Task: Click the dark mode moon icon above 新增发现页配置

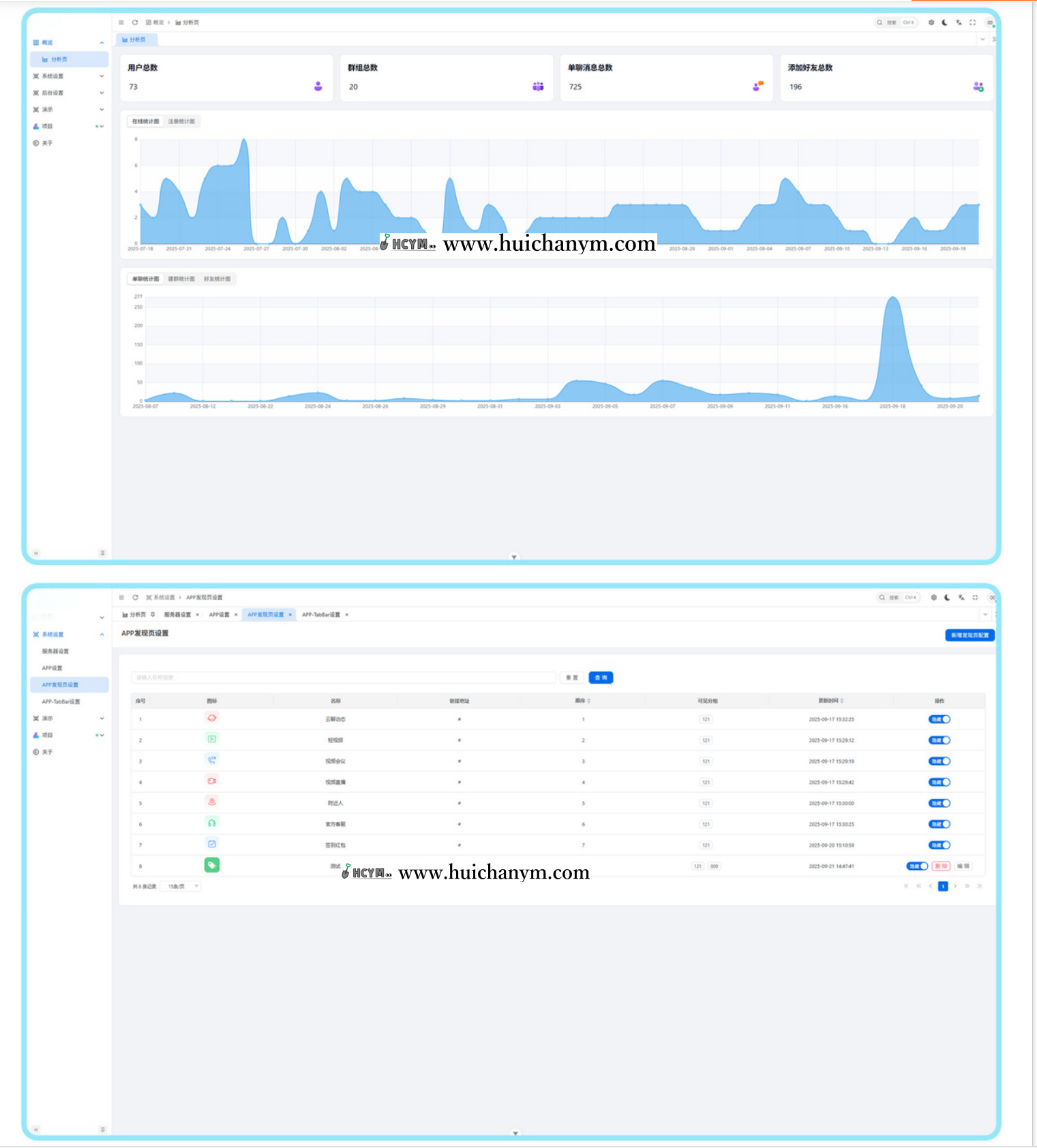Action: 947,597
